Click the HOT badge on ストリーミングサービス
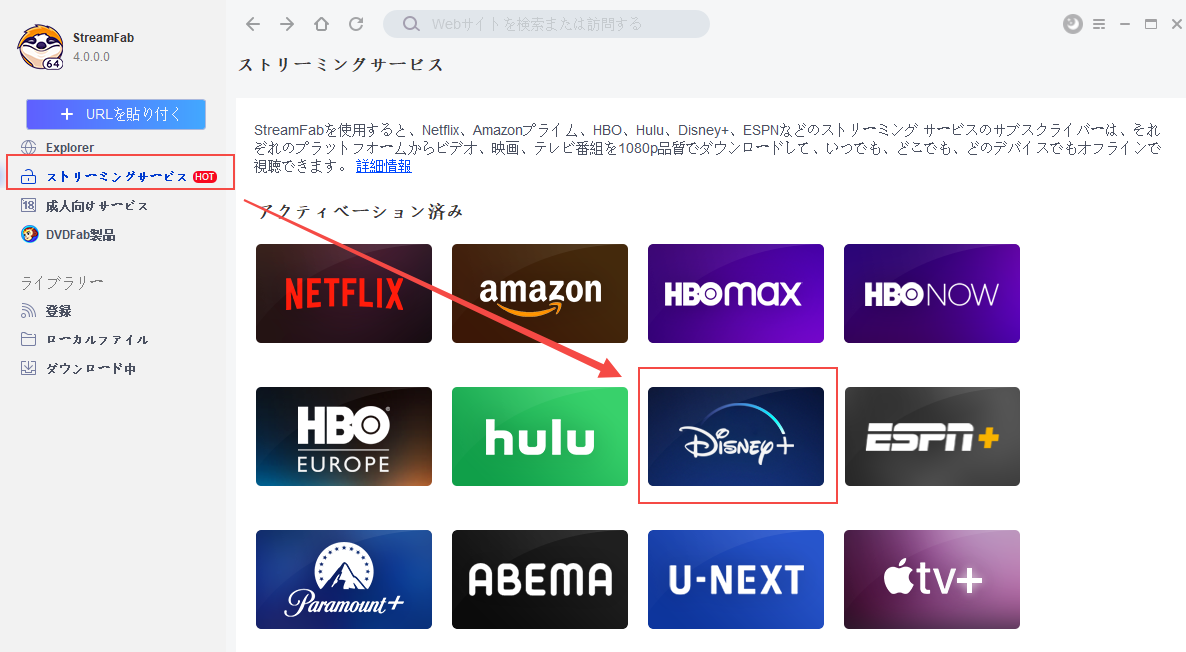Image resolution: width=1186 pixels, height=652 pixels. tap(204, 176)
